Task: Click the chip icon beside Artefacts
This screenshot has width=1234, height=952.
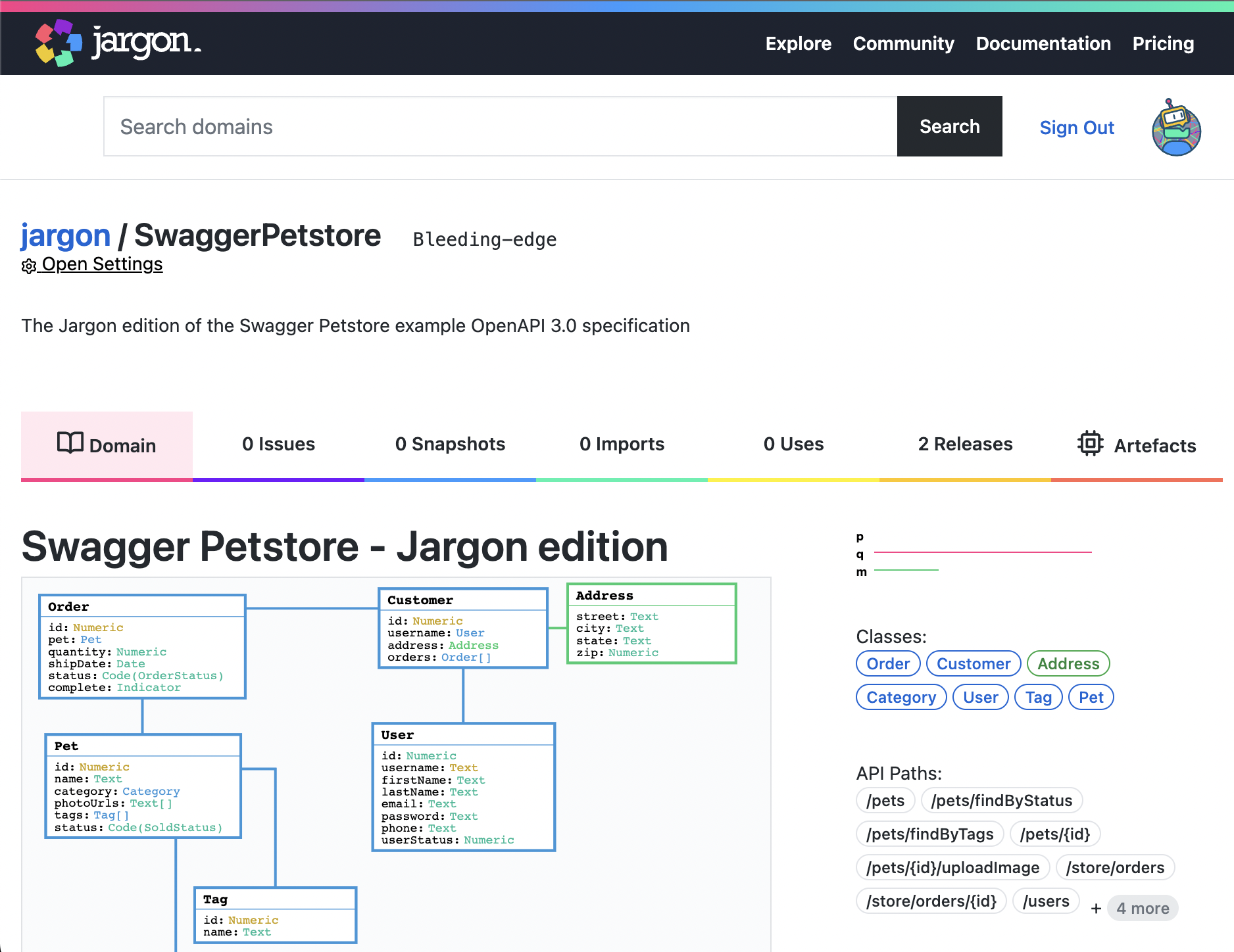Action: [1091, 443]
